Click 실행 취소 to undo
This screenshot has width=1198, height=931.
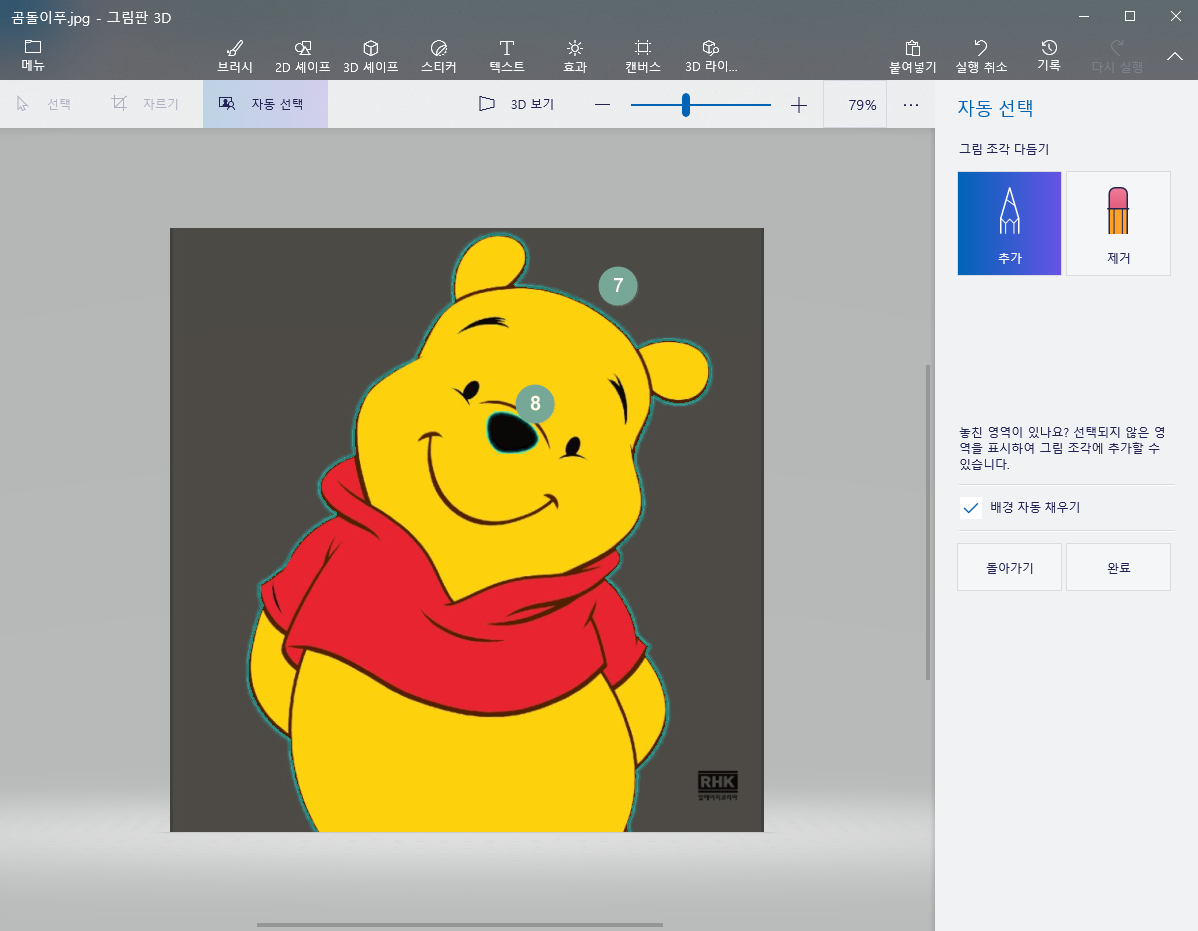pos(981,57)
